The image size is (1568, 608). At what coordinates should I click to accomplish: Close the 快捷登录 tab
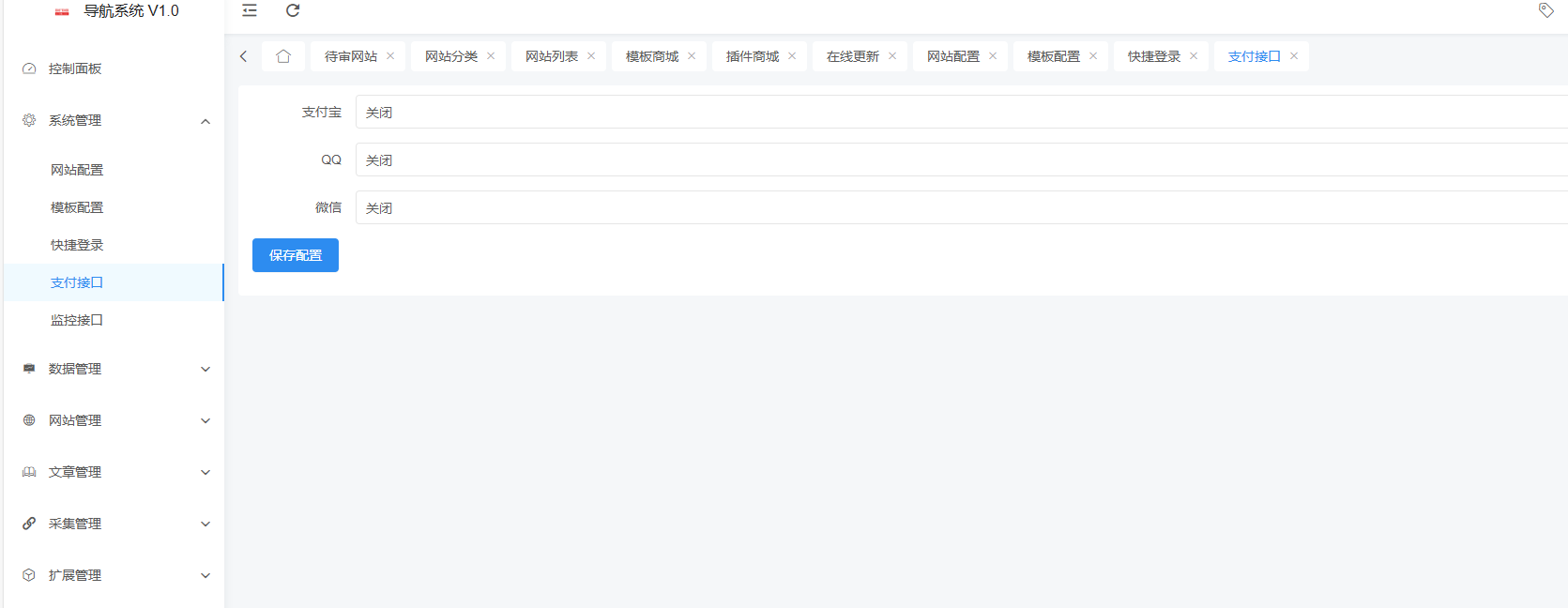pyautogui.click(x=1194, y=56)
